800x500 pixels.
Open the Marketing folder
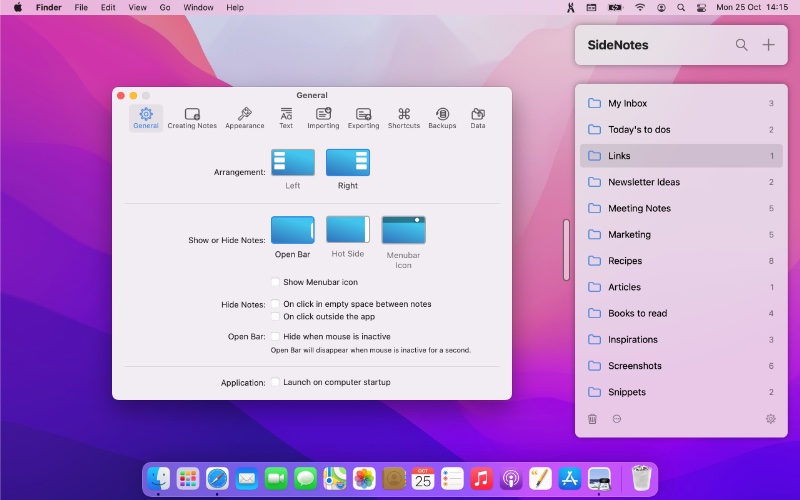pyautogui.click(x=681, y=235)
